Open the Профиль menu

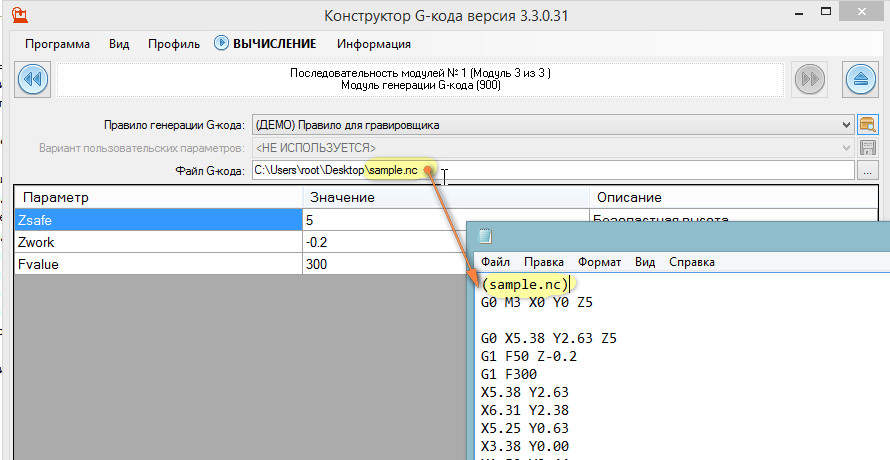pos(174,44)
